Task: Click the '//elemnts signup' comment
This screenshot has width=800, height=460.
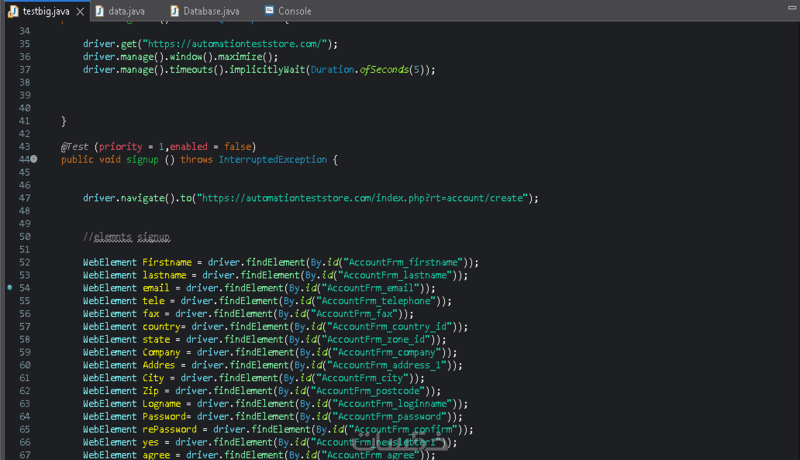Action: coord(127,237)
